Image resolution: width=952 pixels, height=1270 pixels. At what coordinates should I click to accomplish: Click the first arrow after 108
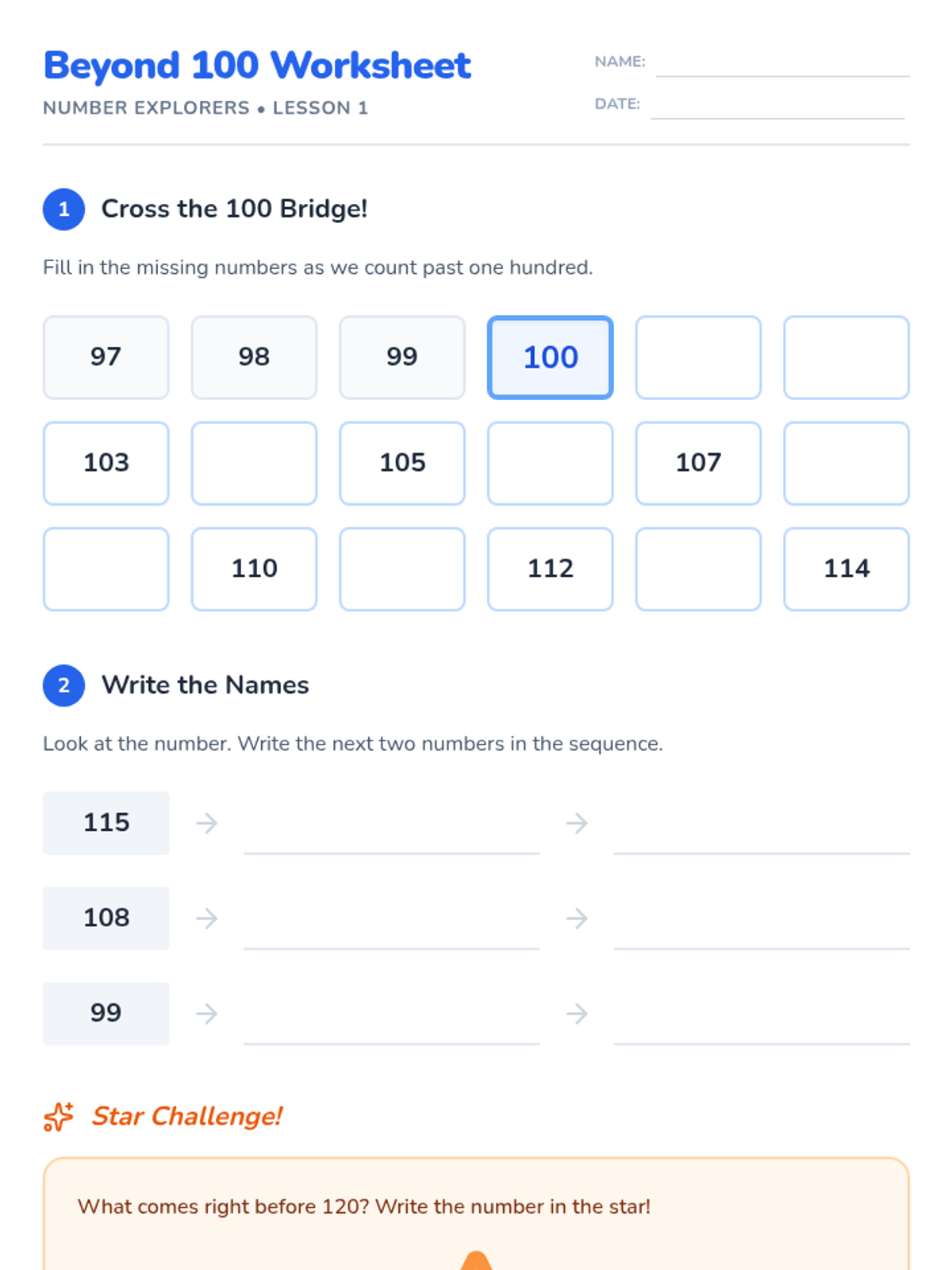tap(207, 918)
